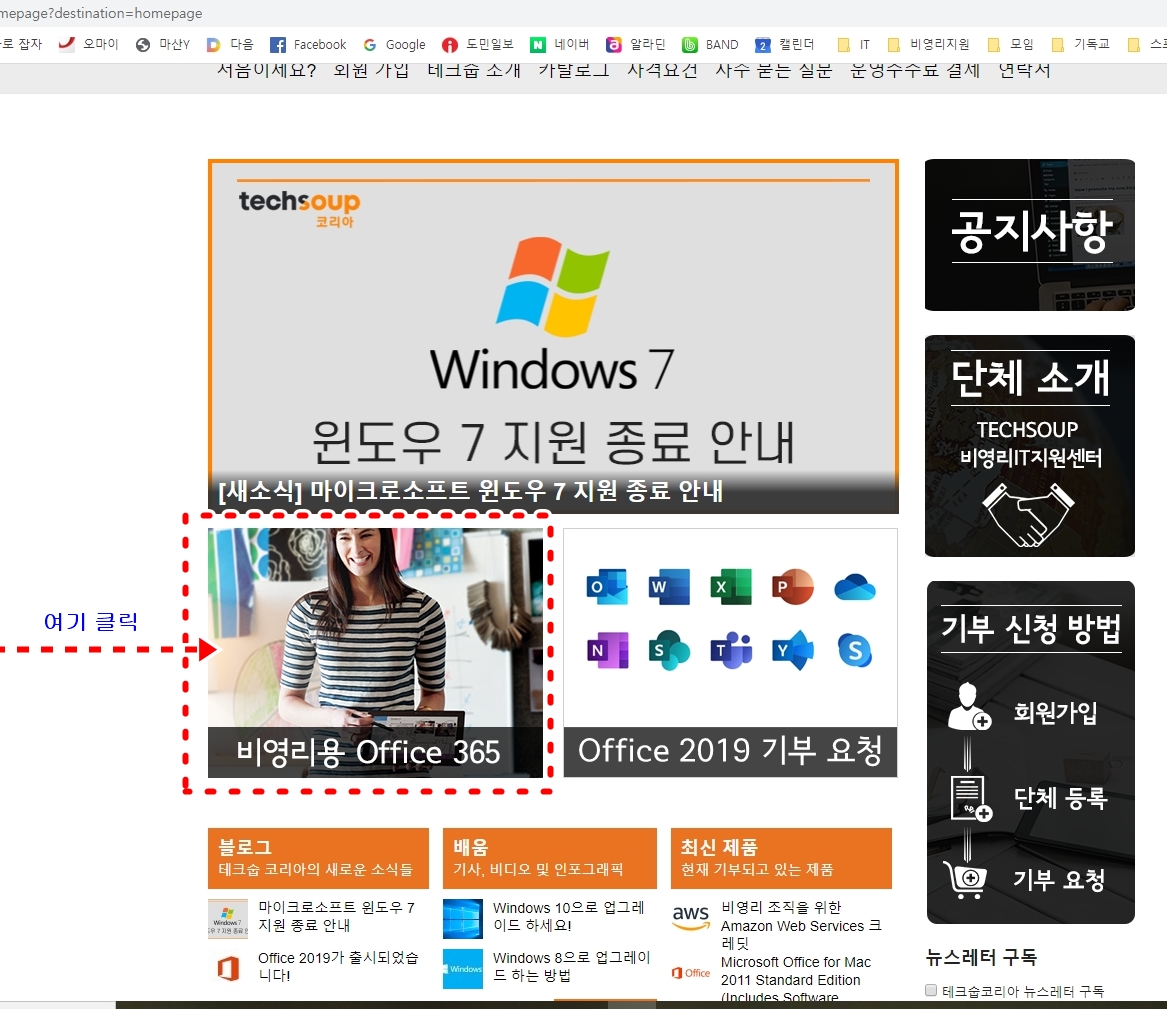Click the OneDrive cloud icon

[x=855, y=587]
